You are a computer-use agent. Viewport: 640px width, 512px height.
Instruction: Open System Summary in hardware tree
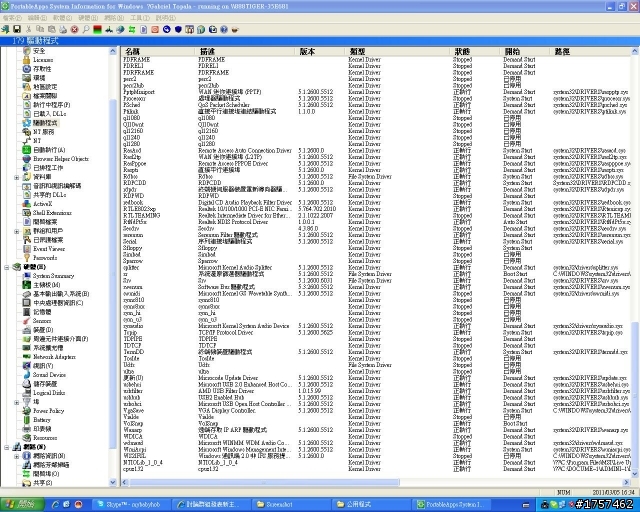[53, 276]
